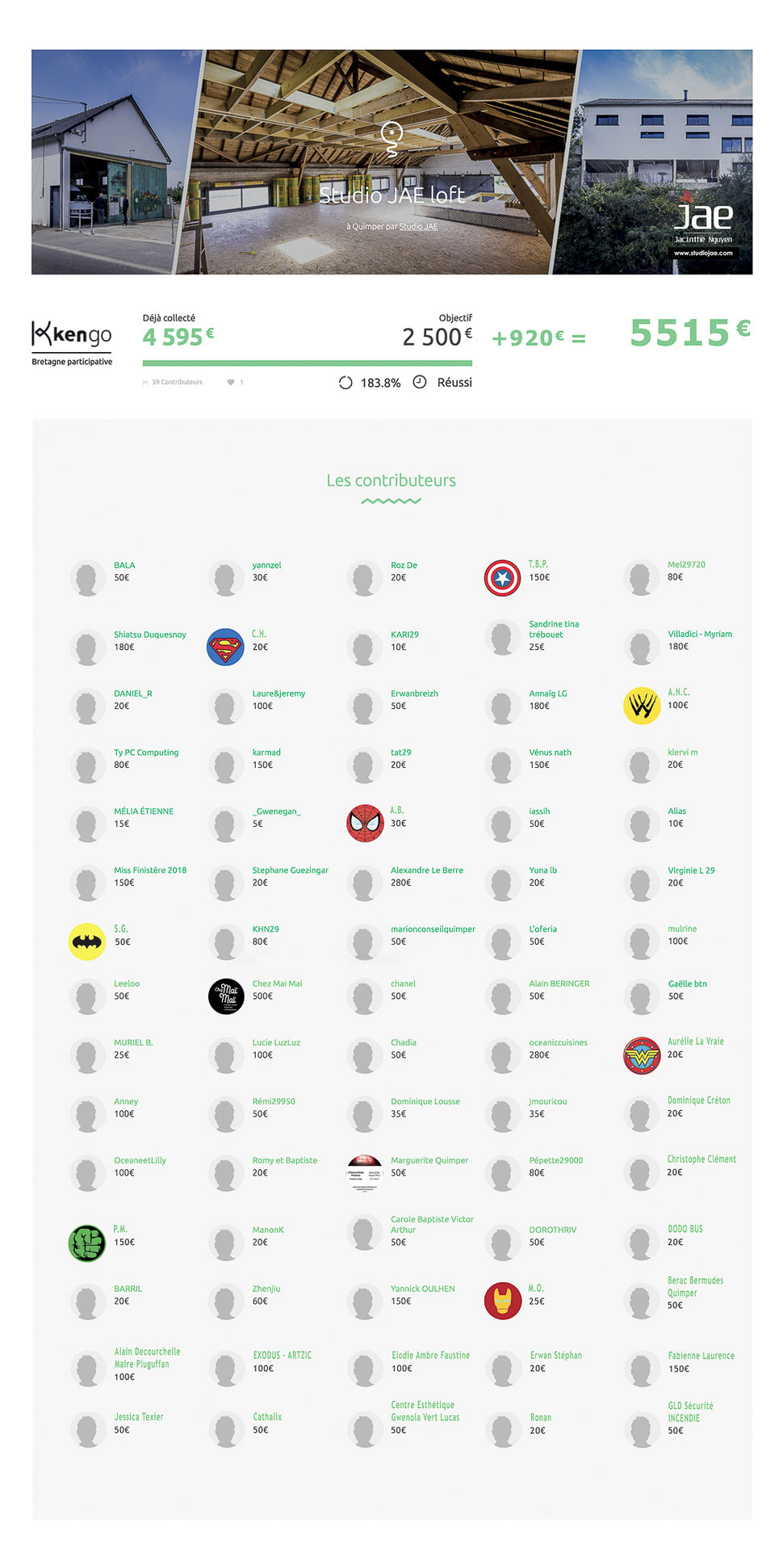Open the Studio JAE loft banner image

(391, 162)
